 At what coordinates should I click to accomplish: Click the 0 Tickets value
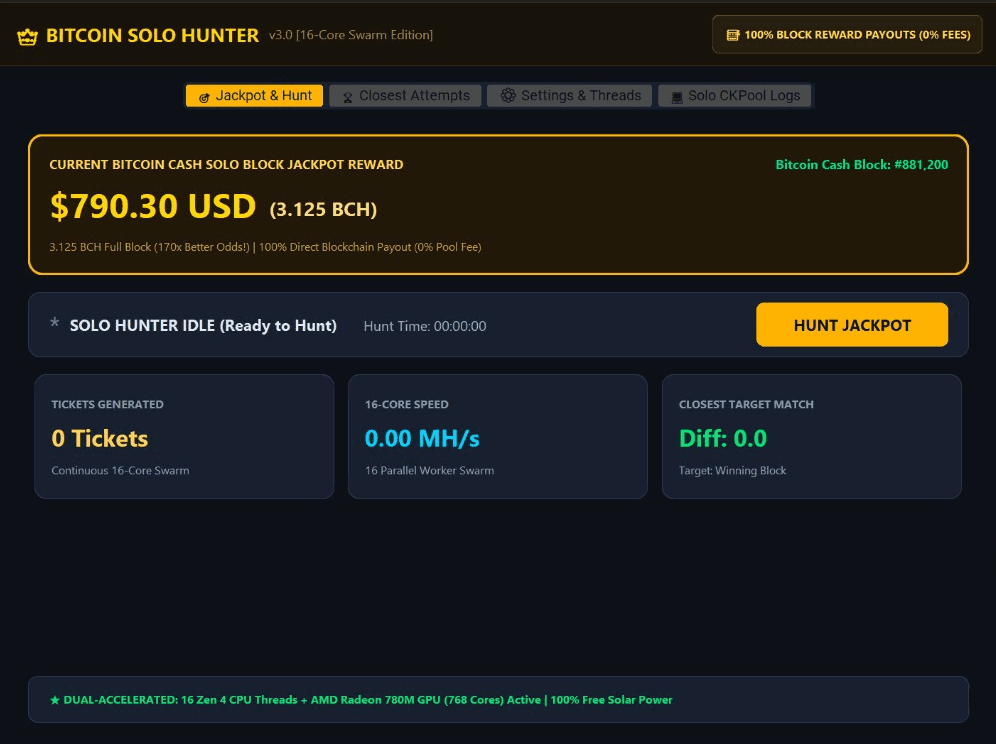100,438
